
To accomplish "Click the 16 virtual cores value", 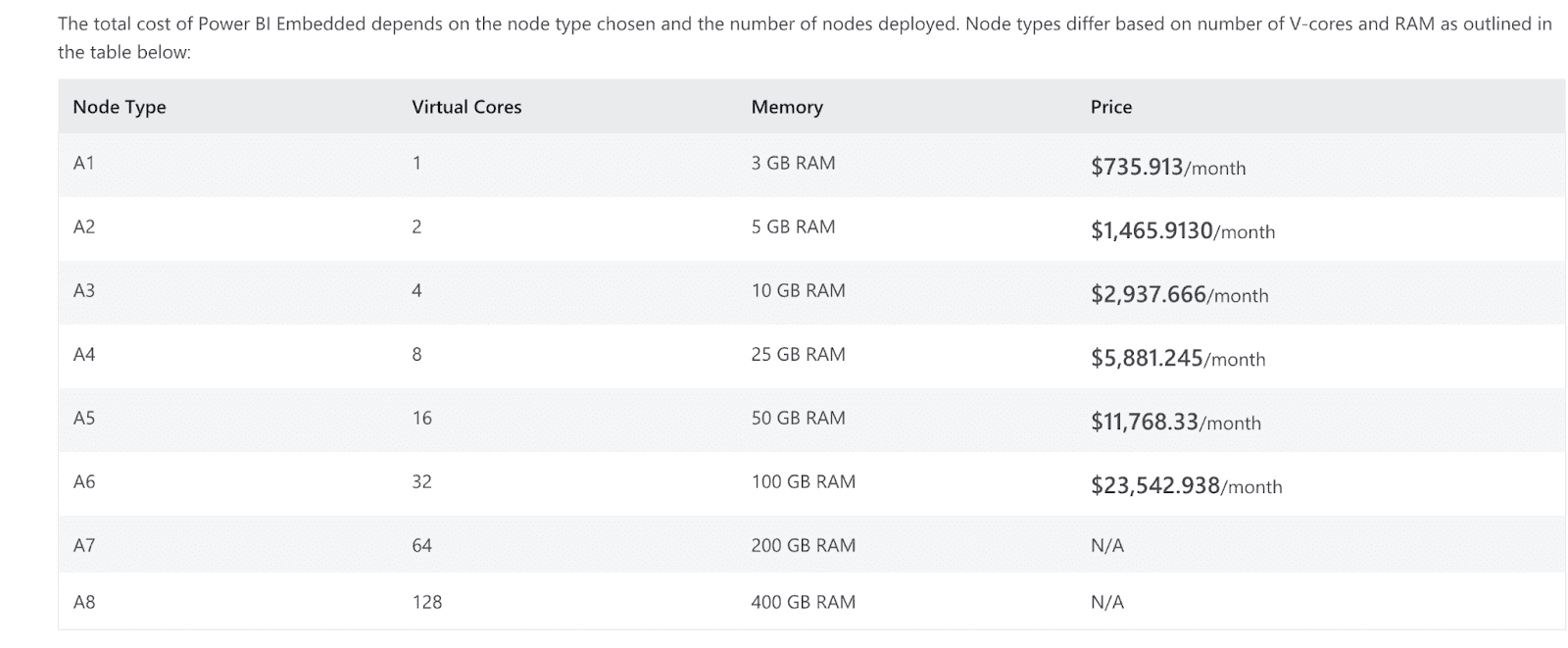I will tap(421, 418).
